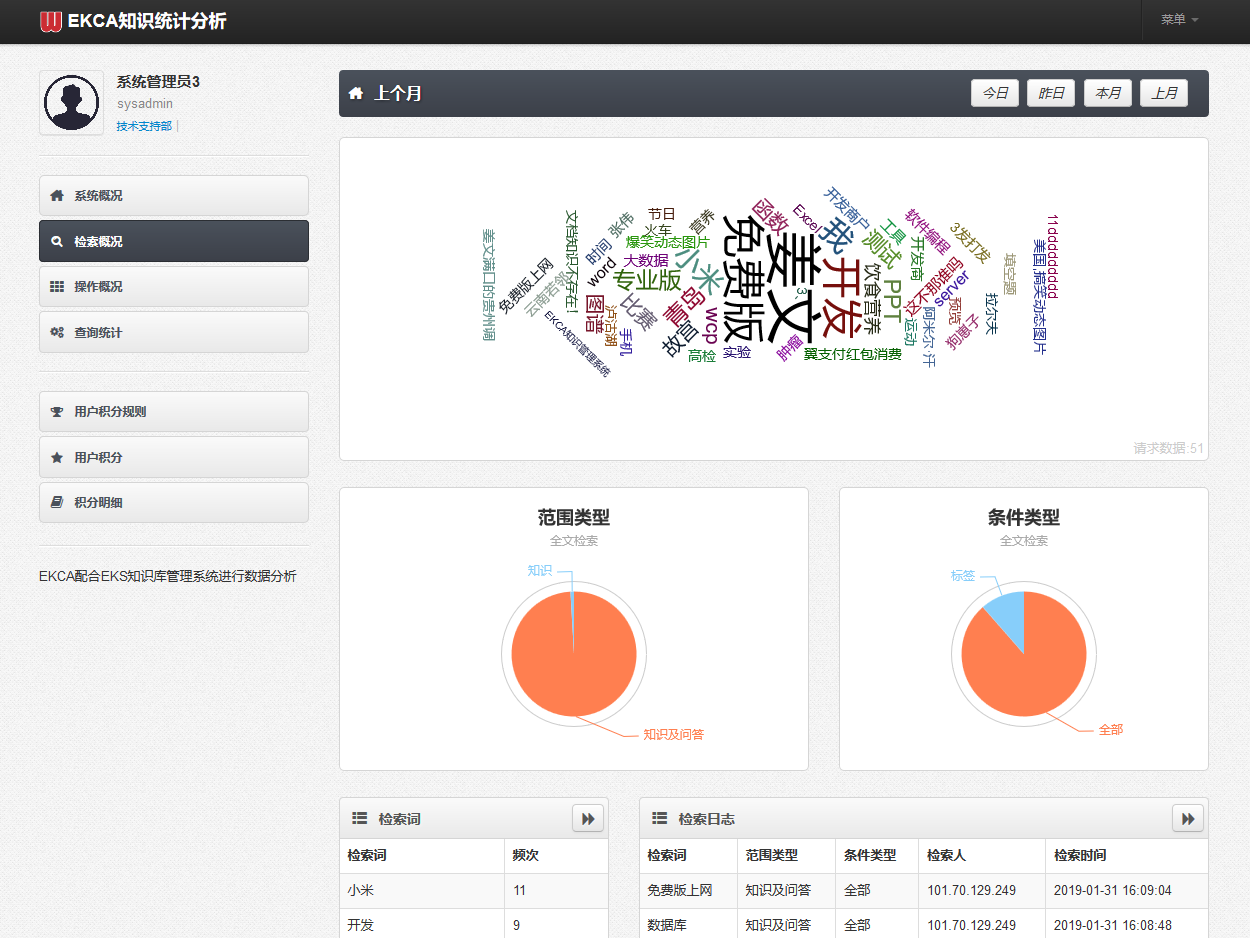
Task: Select the 今日 time filter button
Action: pos(994,93)
